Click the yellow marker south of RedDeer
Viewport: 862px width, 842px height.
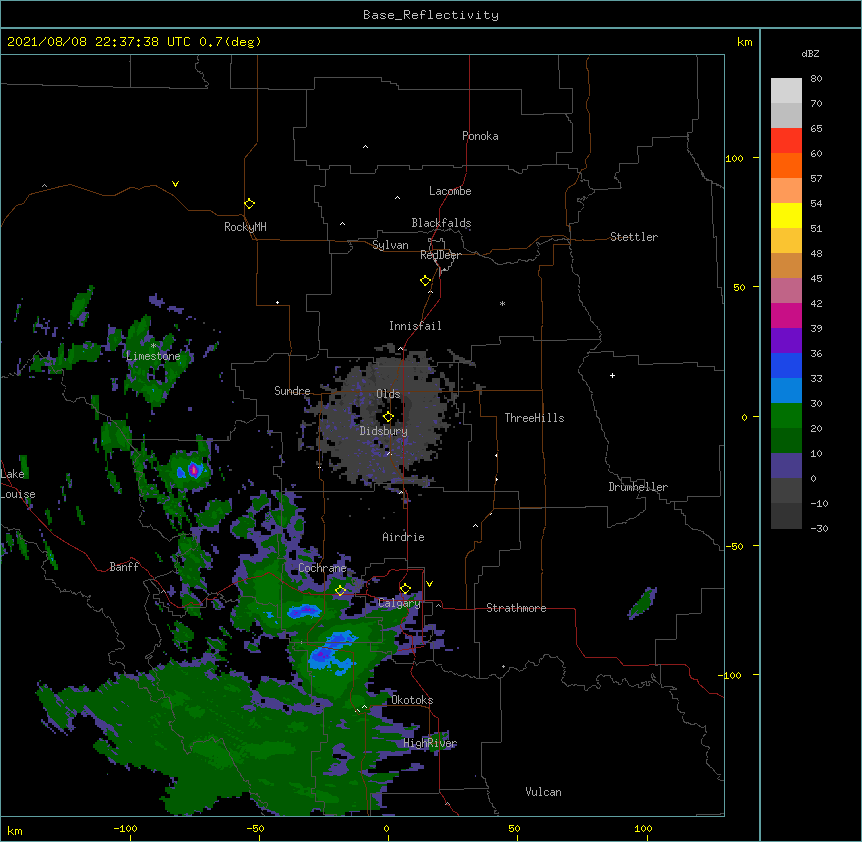click(x=425, y=281)
